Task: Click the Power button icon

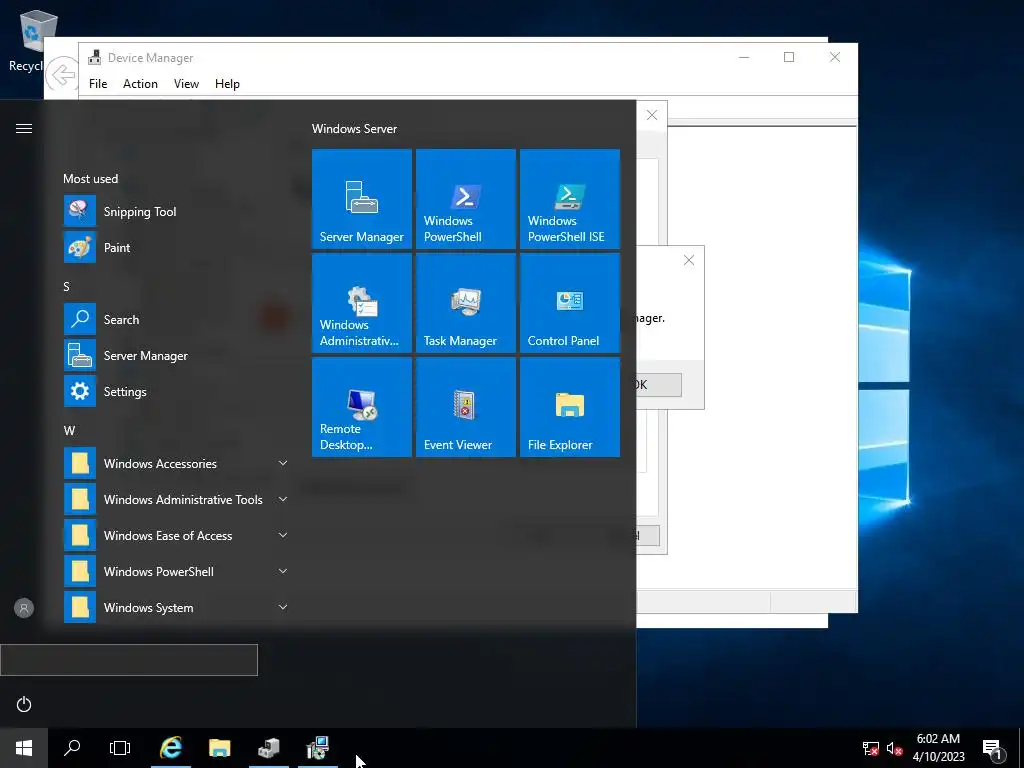Action: [x=24, y=704]
